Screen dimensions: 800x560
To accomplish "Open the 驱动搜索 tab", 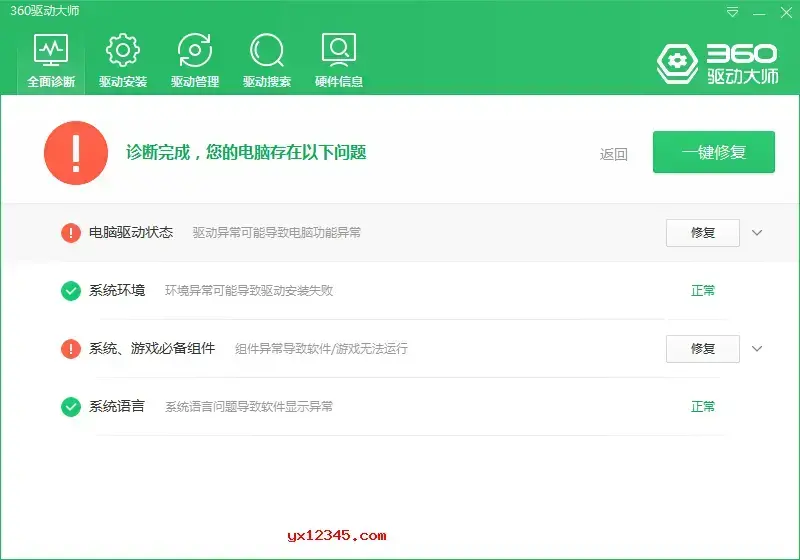I will pyautogui.click(x=267, y=60).
